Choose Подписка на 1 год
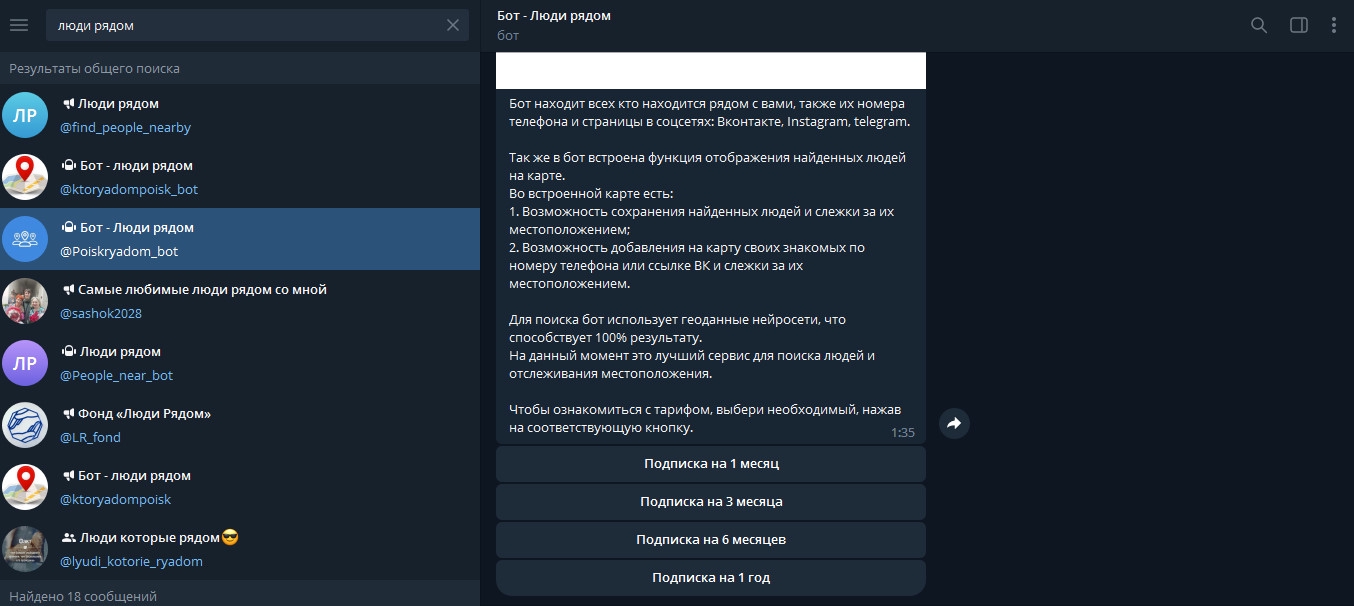 click(x=711, y=578)
